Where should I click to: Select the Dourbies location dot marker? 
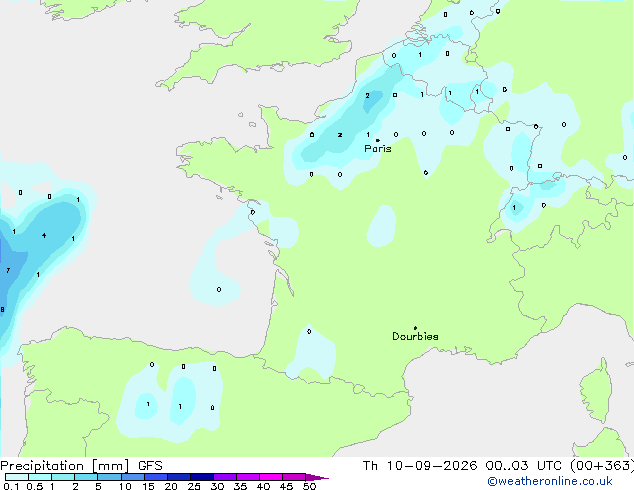(415, 328)
